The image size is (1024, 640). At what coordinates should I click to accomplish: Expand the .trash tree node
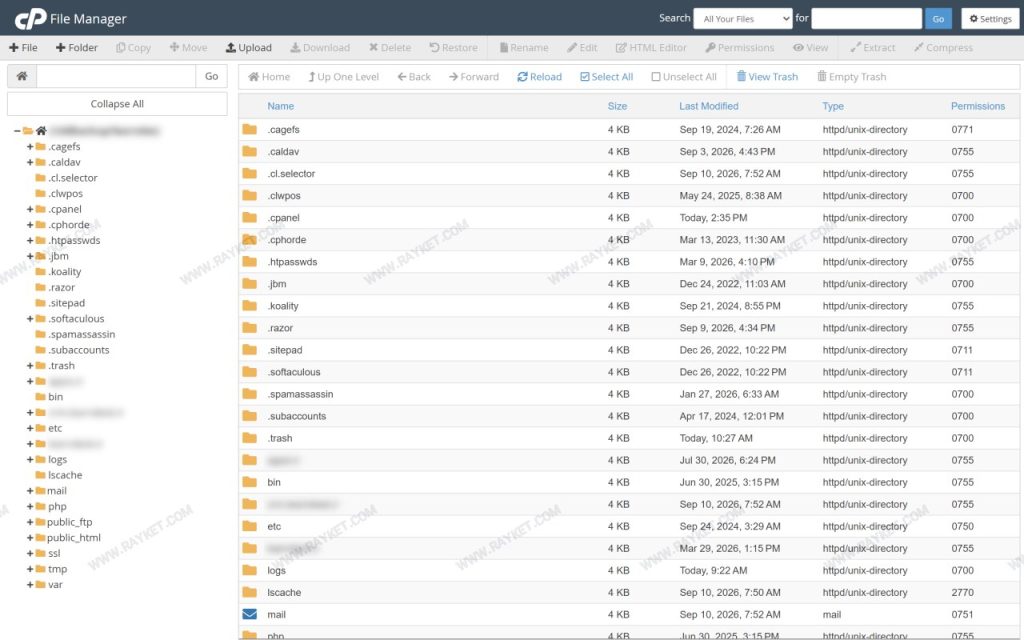[x=30, y=366]
